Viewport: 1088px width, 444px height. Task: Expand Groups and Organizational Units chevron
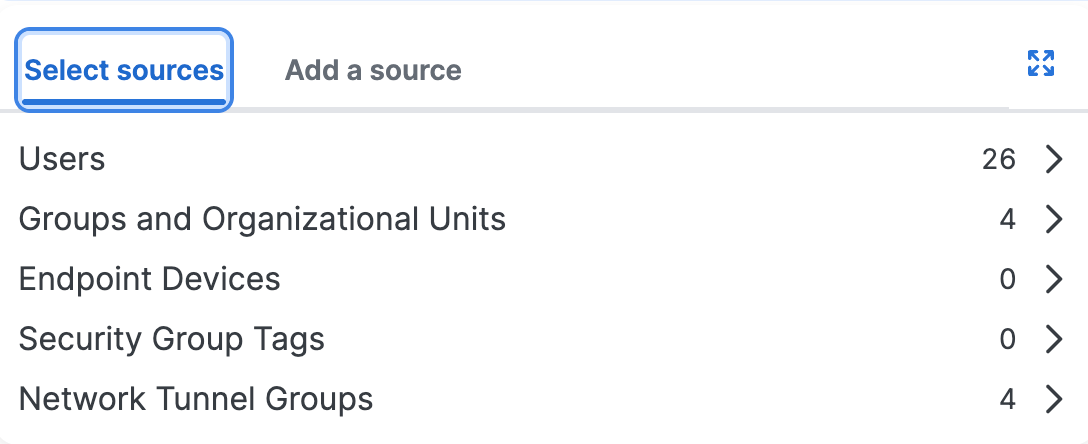[1053, 219]
